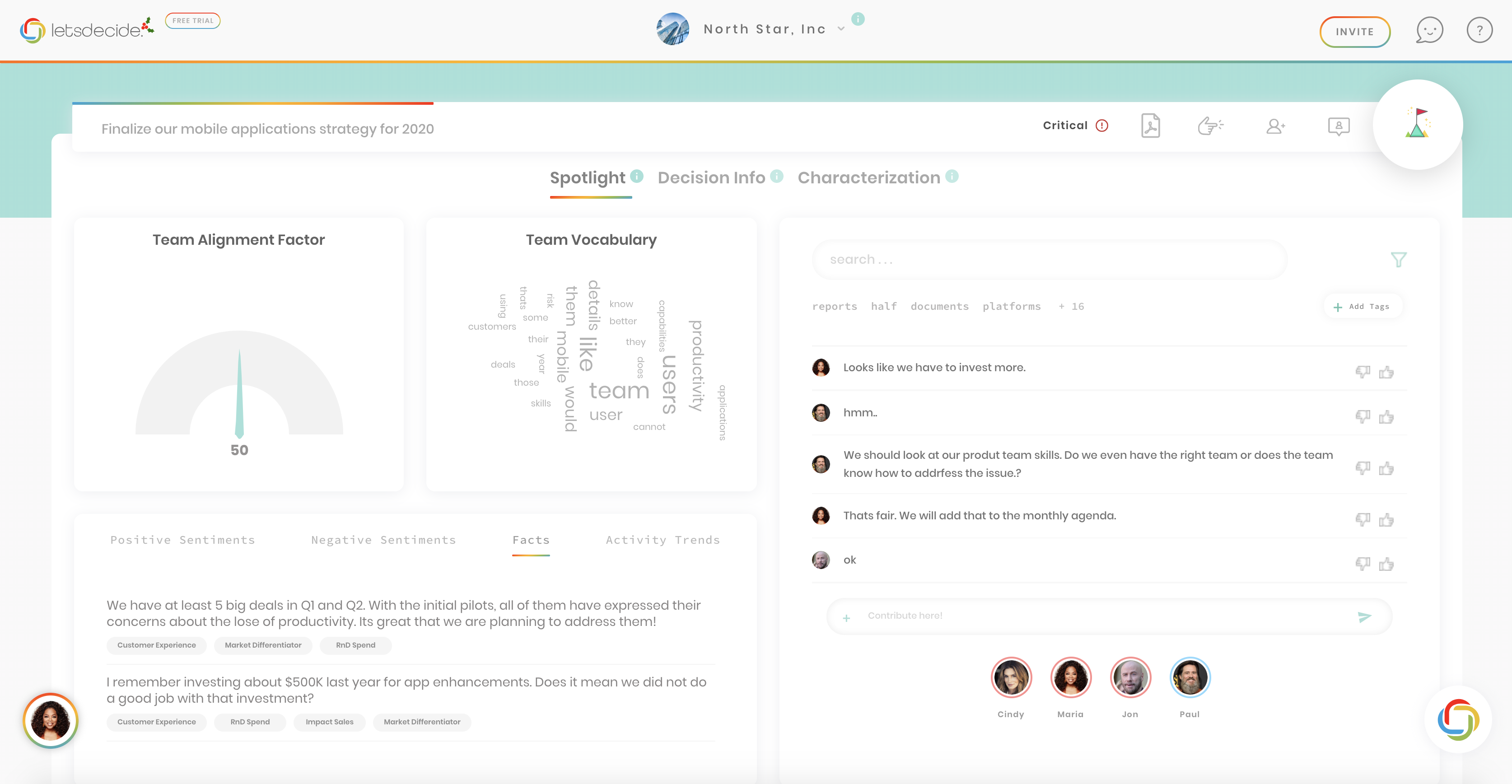Click word 'team' in vocabulary cloud
1512x784 pixels.
[x=619, y=390]
